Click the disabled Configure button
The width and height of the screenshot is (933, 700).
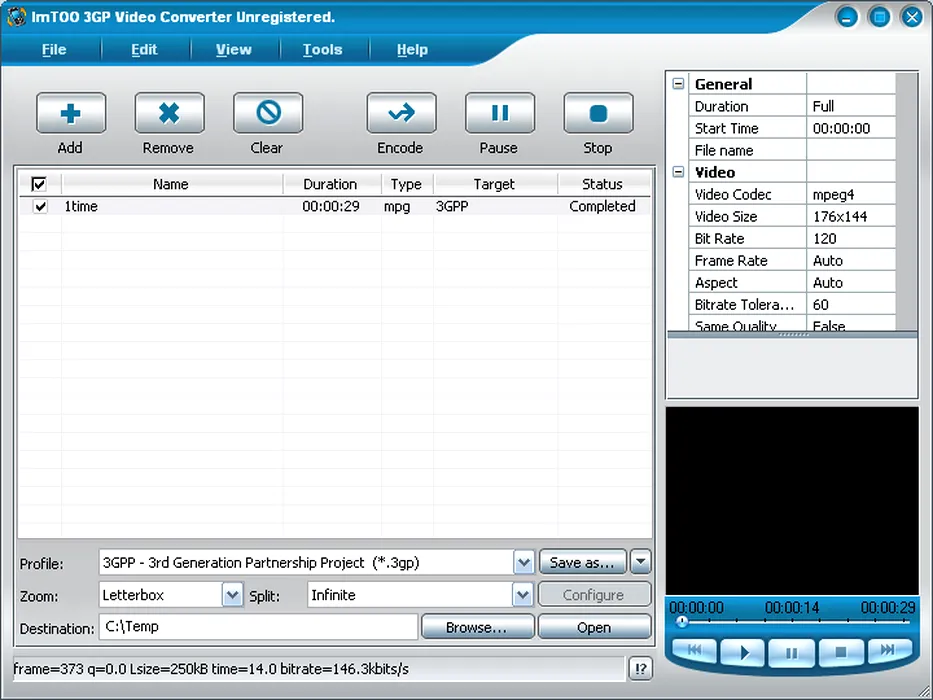click(x=594, y=595)
